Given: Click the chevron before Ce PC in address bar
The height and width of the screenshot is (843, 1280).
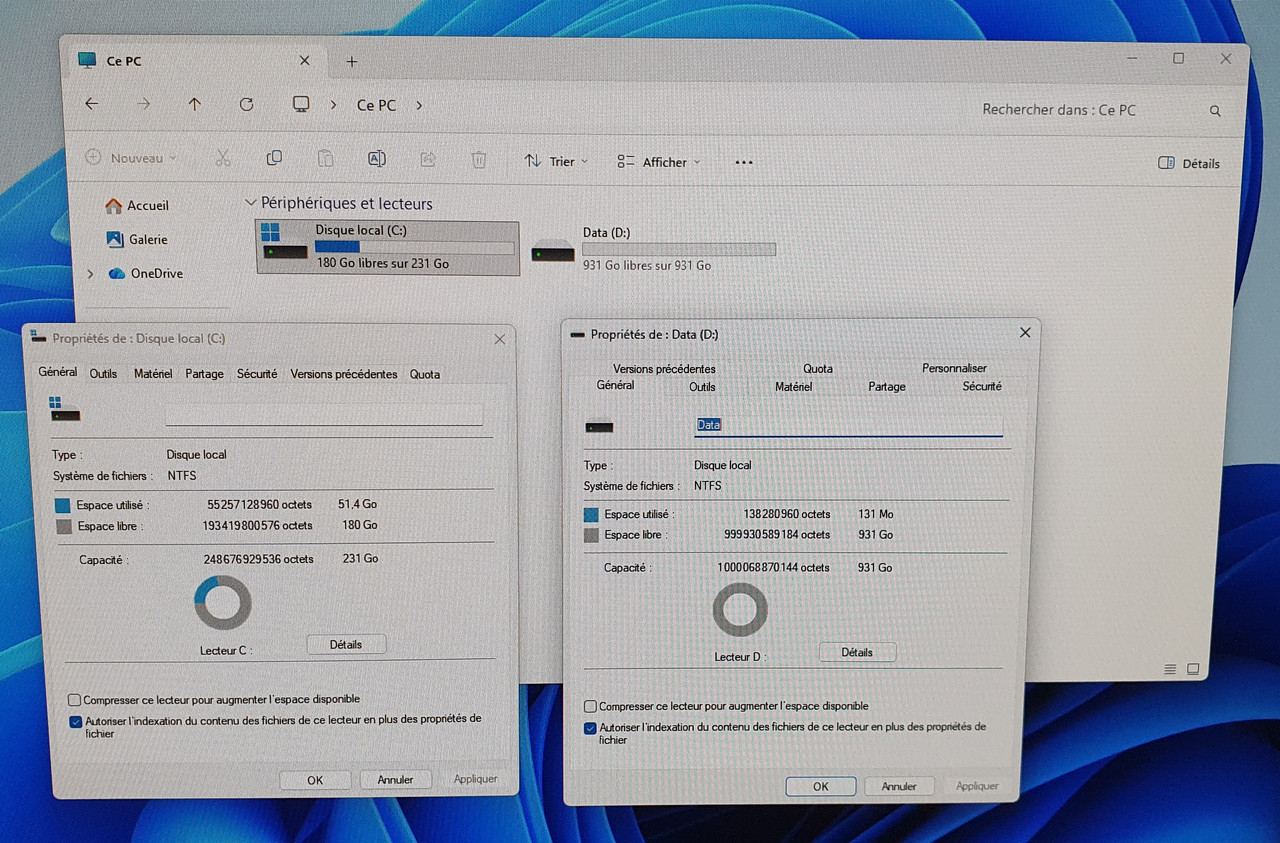Looking at the screenshot, I should click(x=333, y=105).
